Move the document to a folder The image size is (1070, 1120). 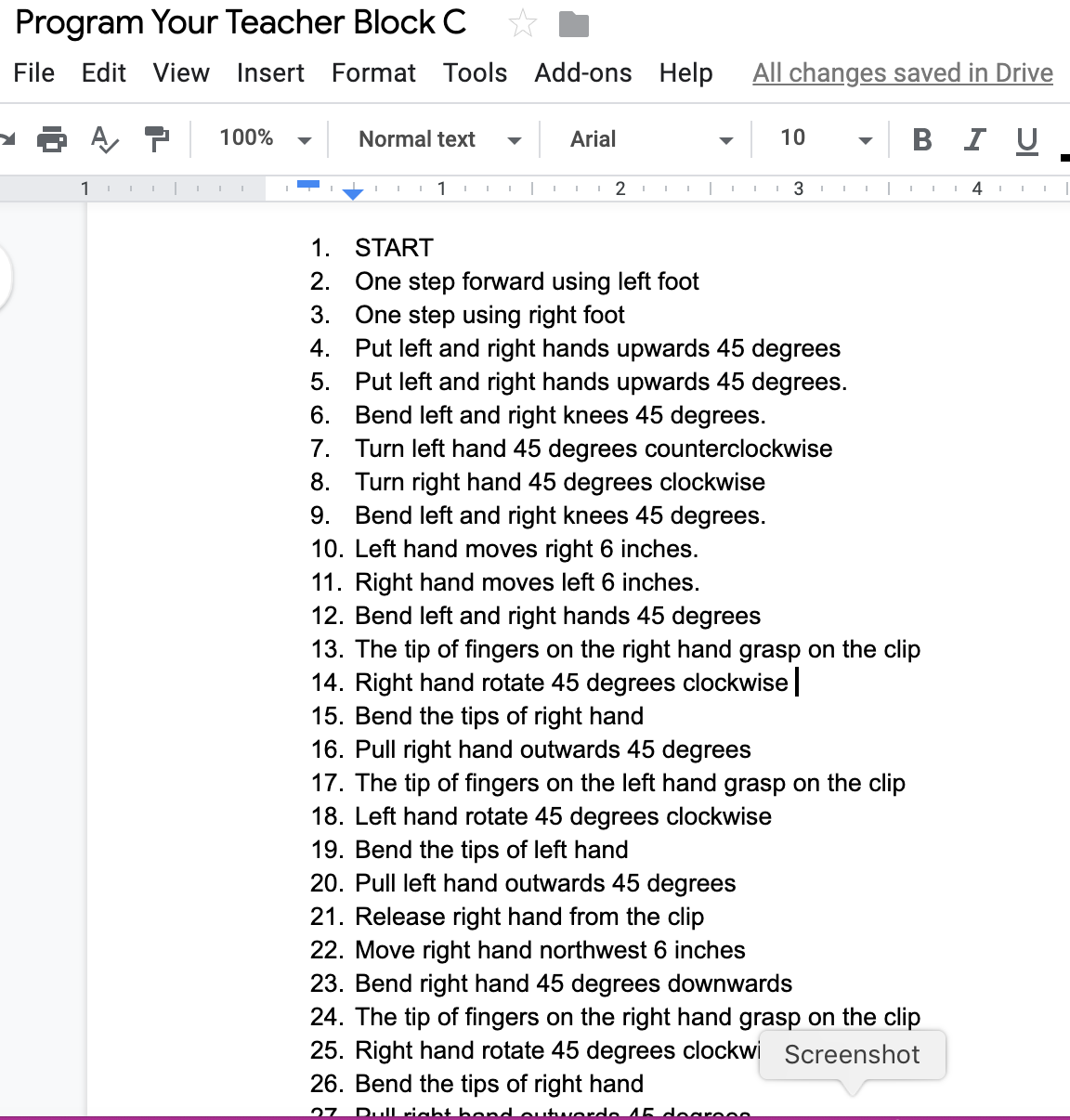pyautogui.click(x=574, y=23)
